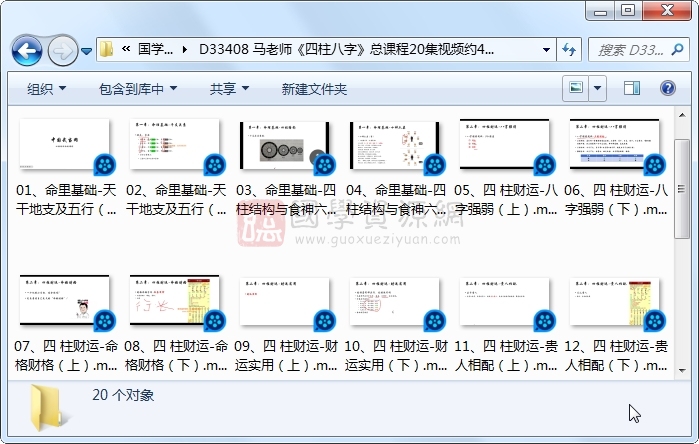
Task: Change the view with the view icon
Action: pyautogui.click(x=576, y=88)
